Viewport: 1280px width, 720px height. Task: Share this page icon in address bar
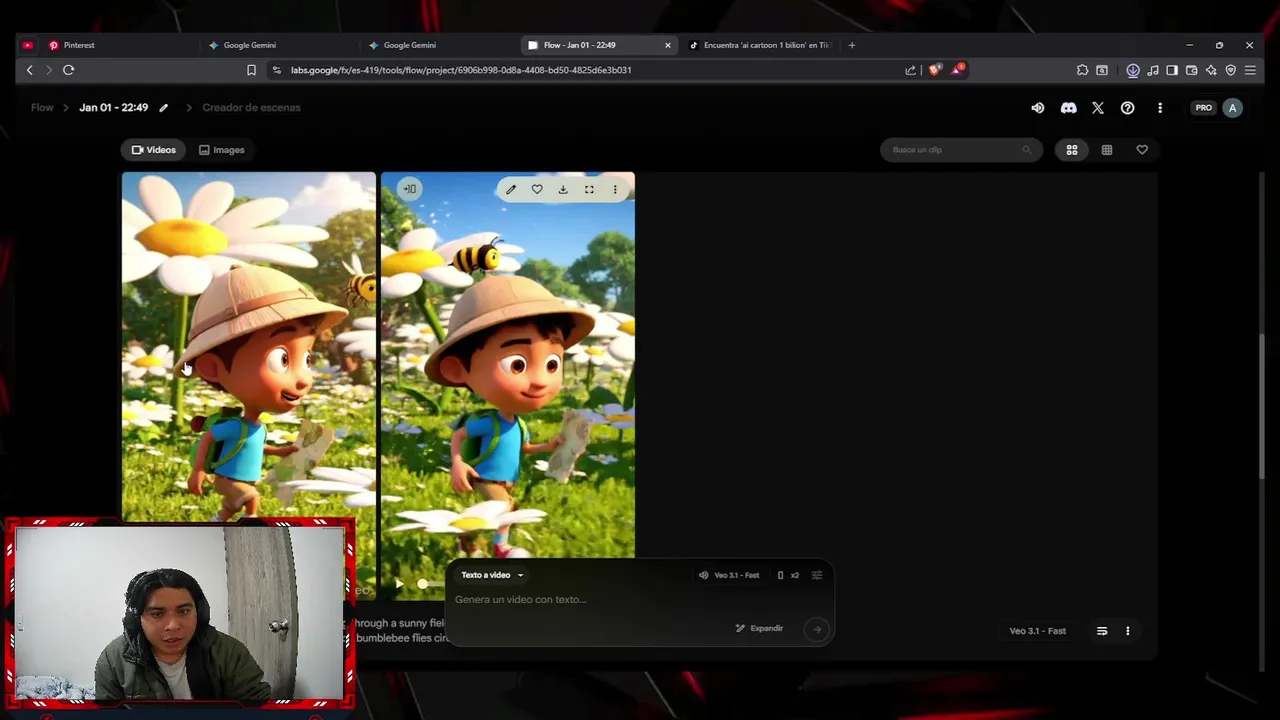click(x=910, y=70)
